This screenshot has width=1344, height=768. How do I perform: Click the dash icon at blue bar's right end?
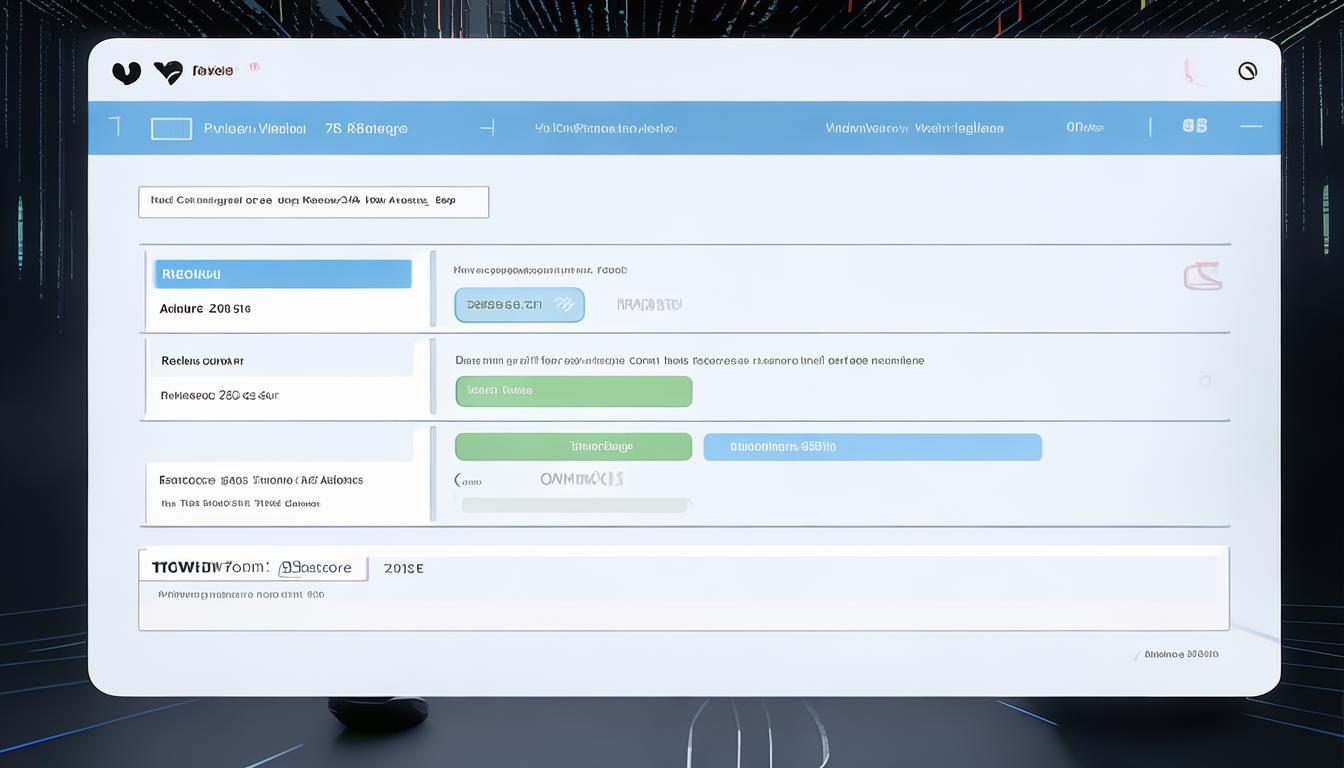pyautogui.click(x=1251, y=126)
